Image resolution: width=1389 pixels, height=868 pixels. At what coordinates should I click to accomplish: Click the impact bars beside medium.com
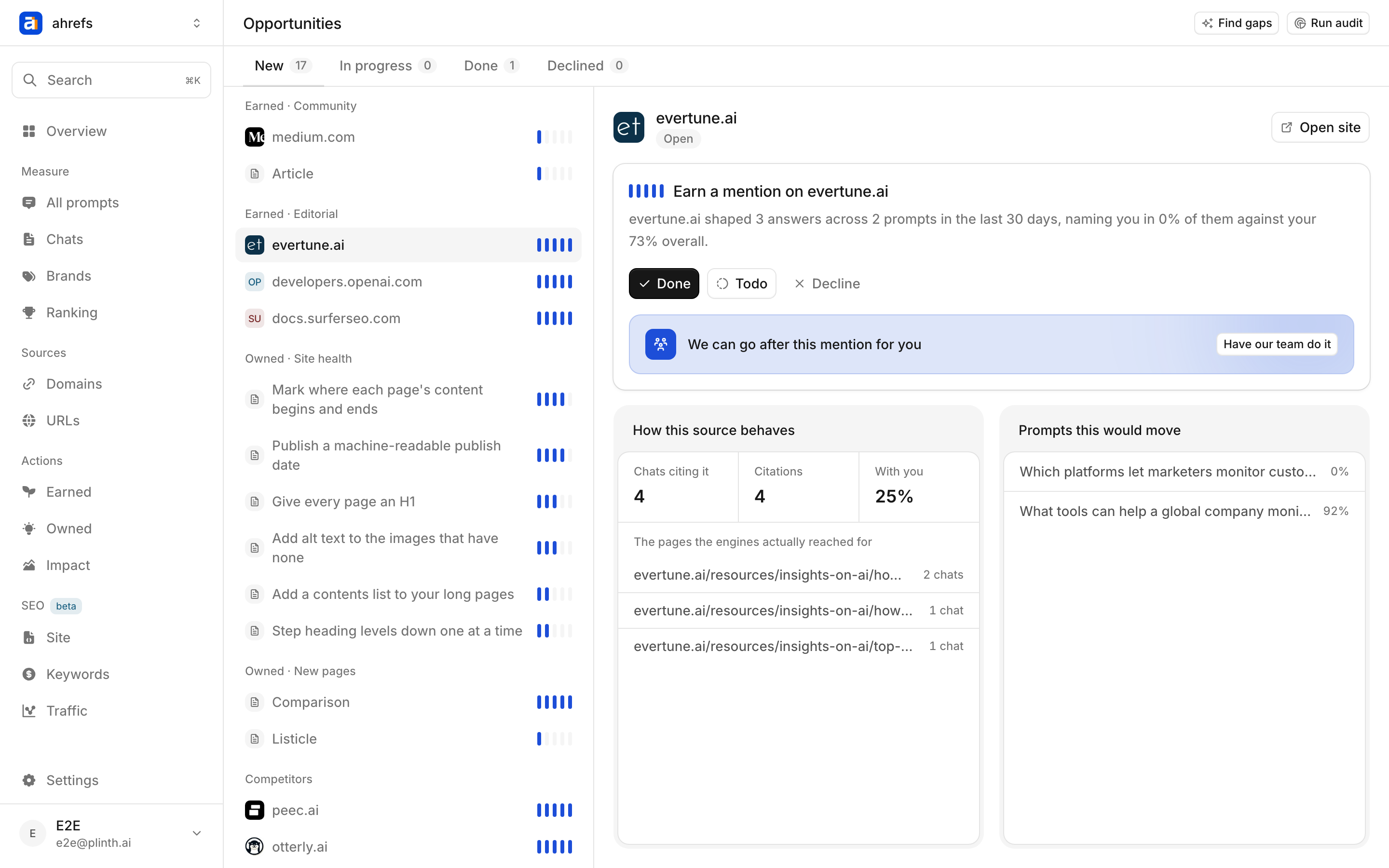click(x=555, y=137)
